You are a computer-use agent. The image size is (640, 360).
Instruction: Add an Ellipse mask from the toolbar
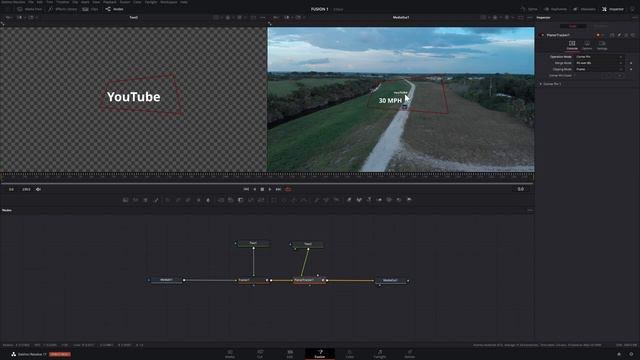(284, 200)
